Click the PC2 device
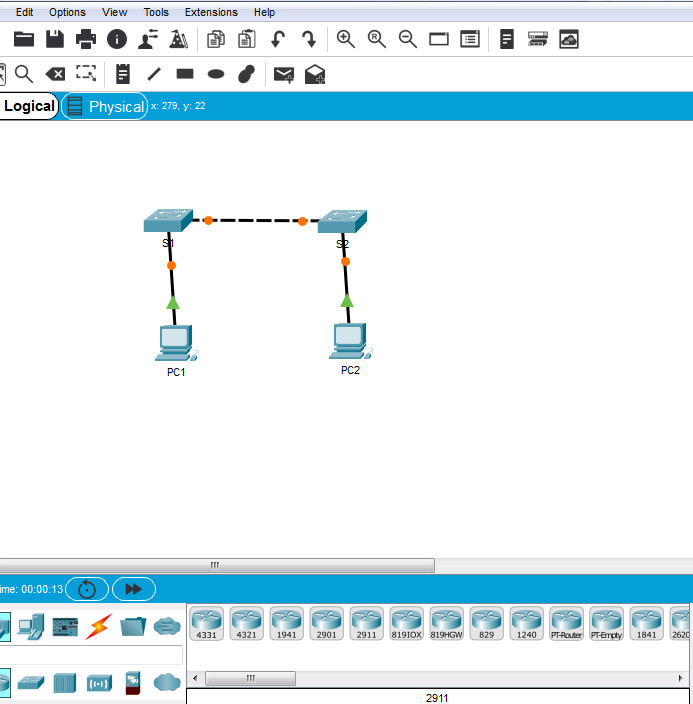The height and width of the screenshot is (704, 693). click(x=350, y=341)
